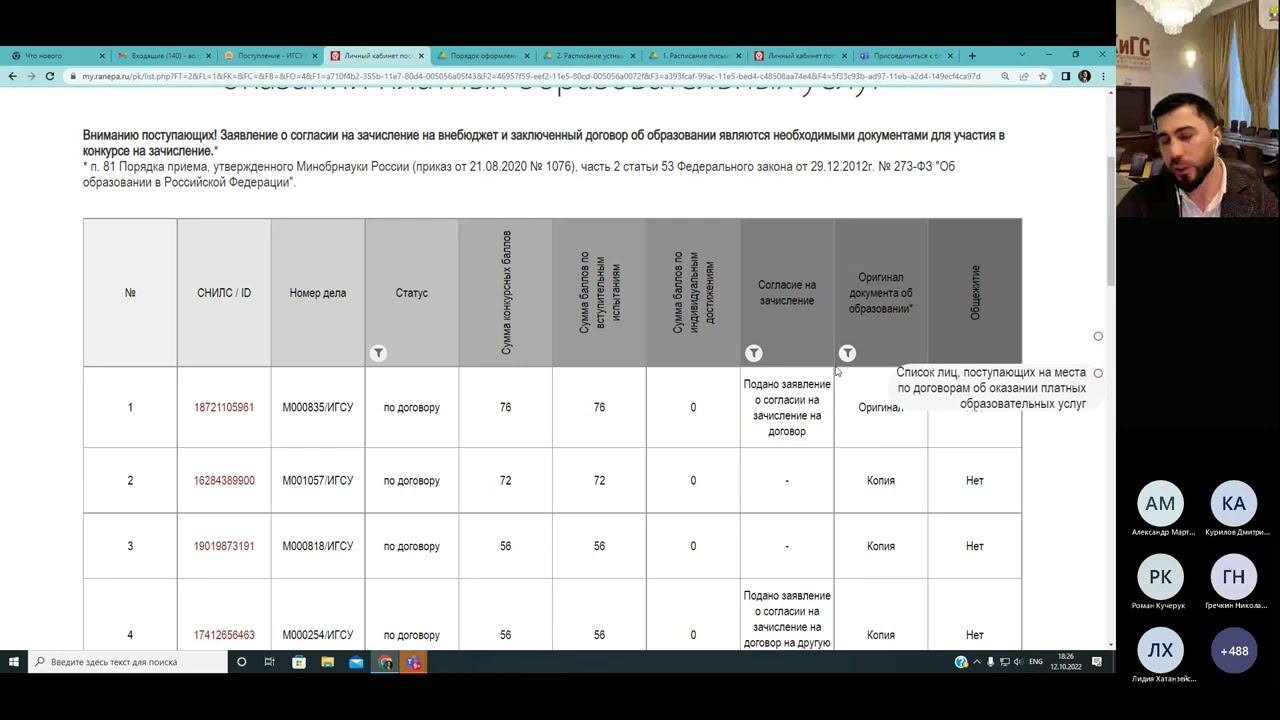Open filter icon in Согласие на зачисление header
This screenshot has height=720, width=1280.
(x=754, y=353)
